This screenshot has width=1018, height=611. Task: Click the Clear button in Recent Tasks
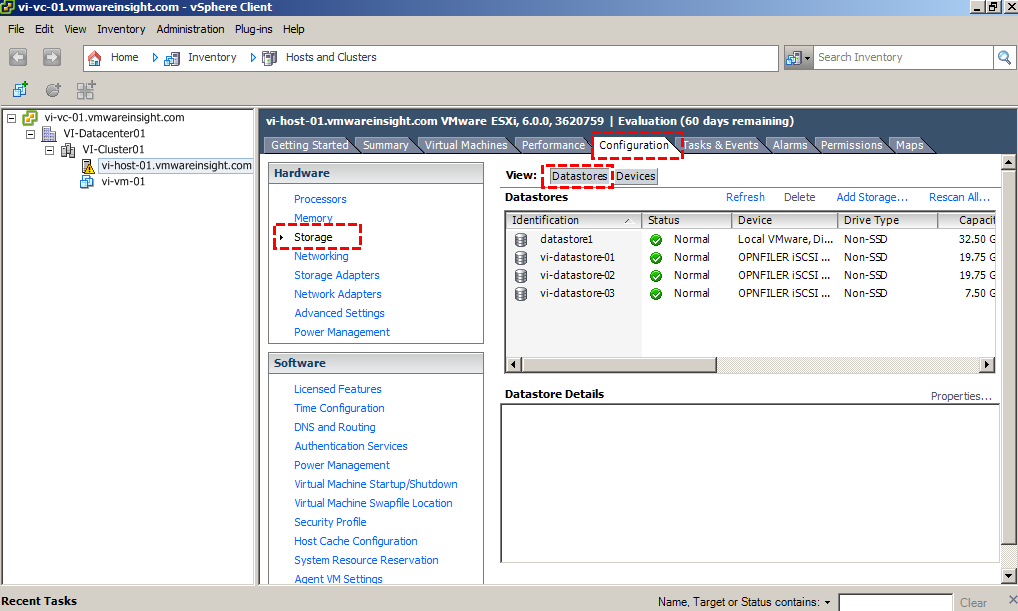click(974, 601)
